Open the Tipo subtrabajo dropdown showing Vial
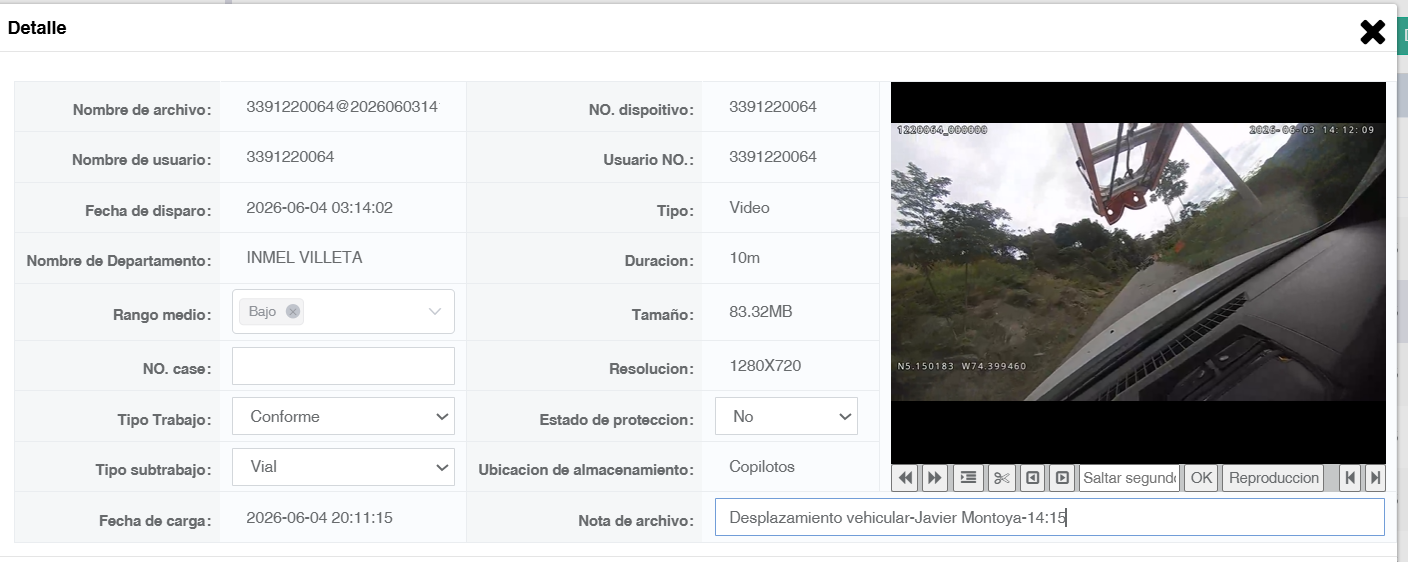This screenshot has width=1408, height=562. pyautogui.click(x=343, y=466)
